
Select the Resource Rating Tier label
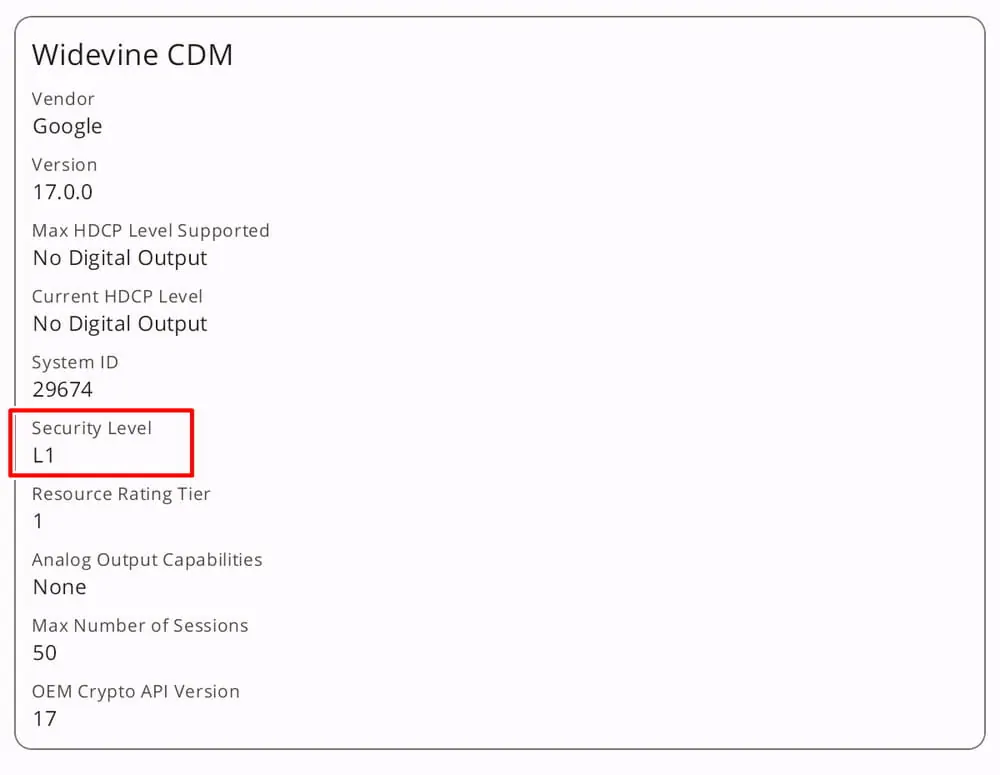[x=121, y=494]
